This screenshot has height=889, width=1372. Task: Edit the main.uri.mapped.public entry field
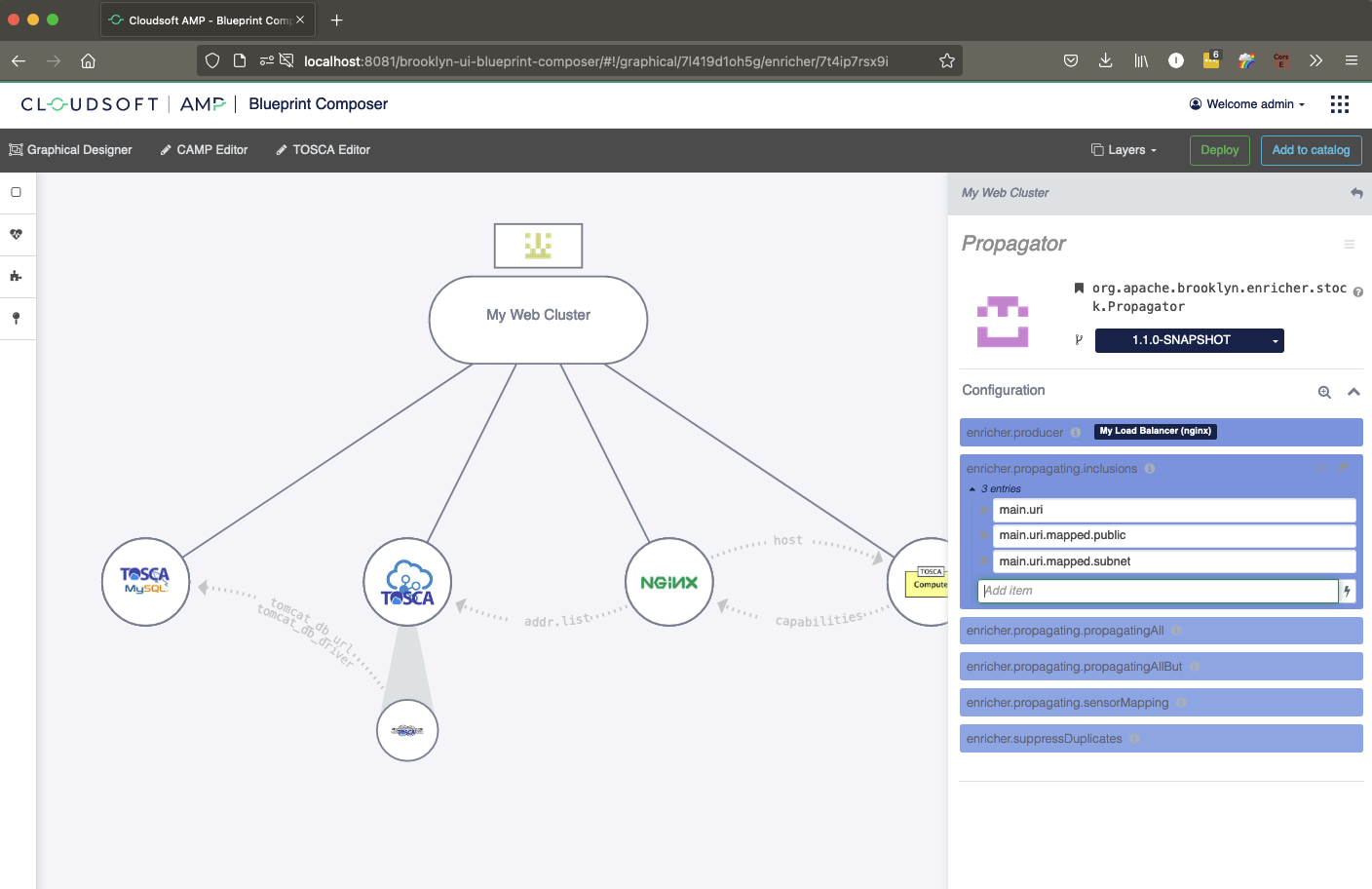1174,535
